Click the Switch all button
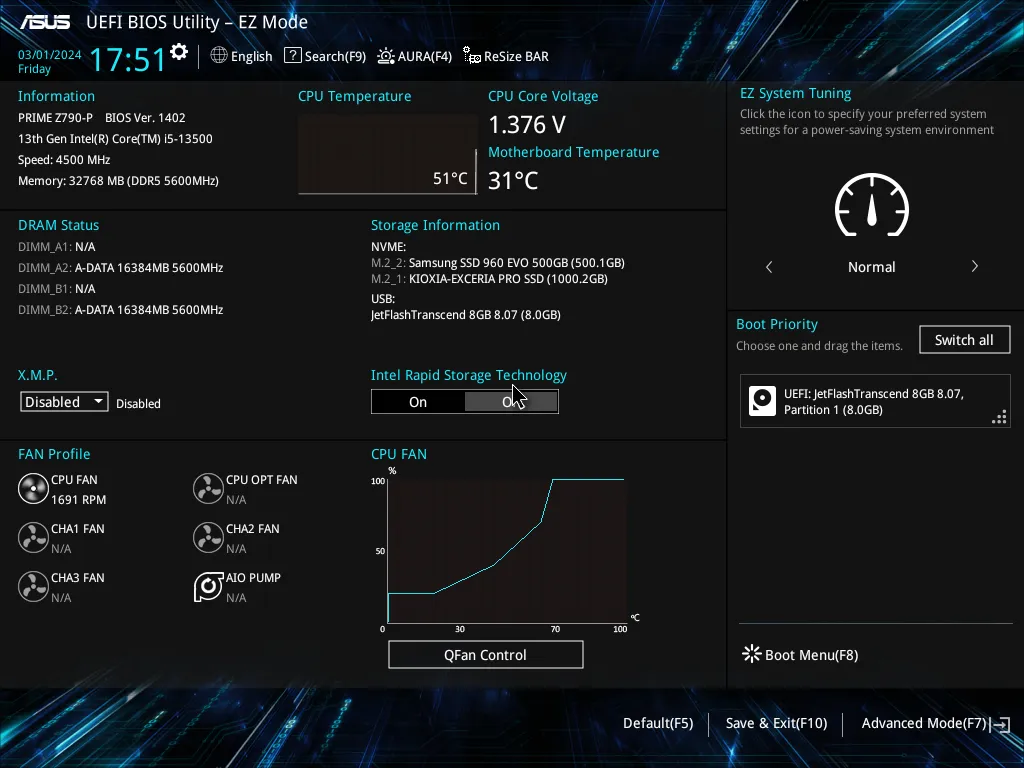 [x=965, y=340]
